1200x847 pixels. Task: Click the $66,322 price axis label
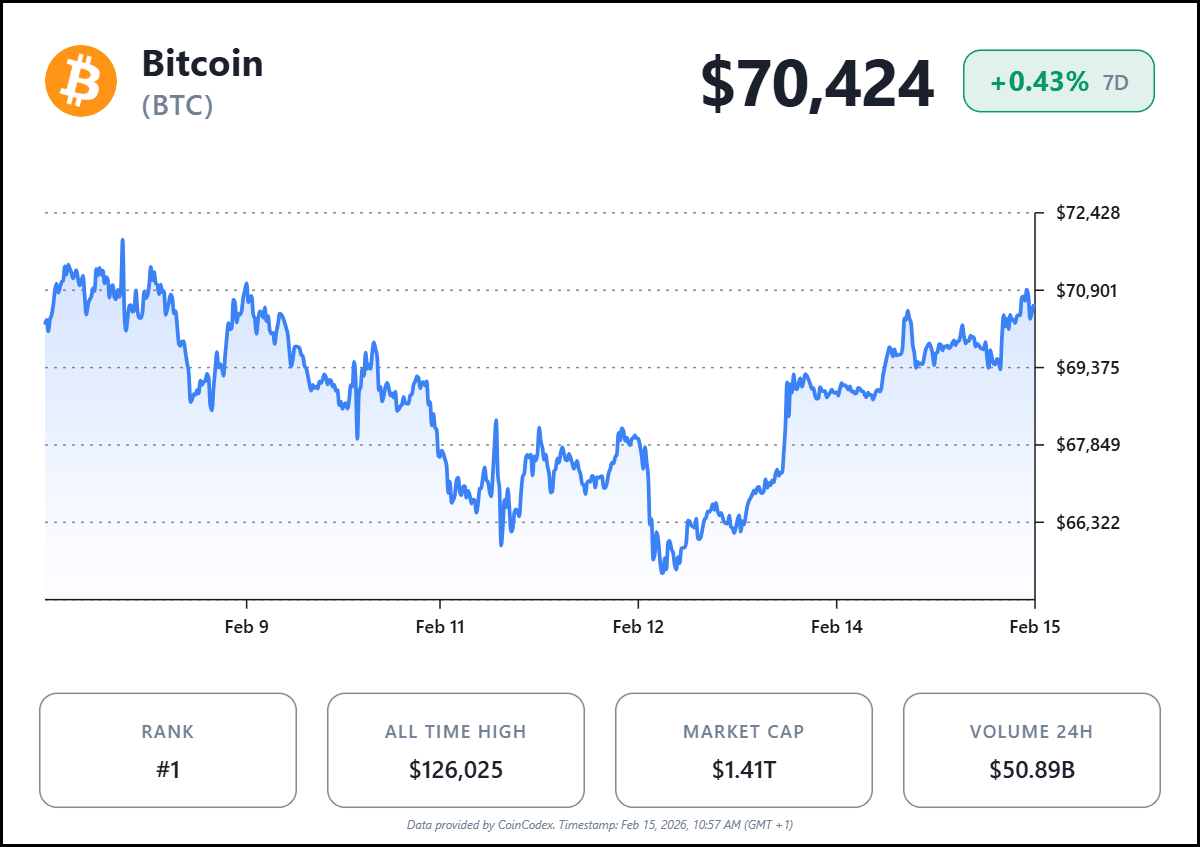click(x=1088, y=522)
